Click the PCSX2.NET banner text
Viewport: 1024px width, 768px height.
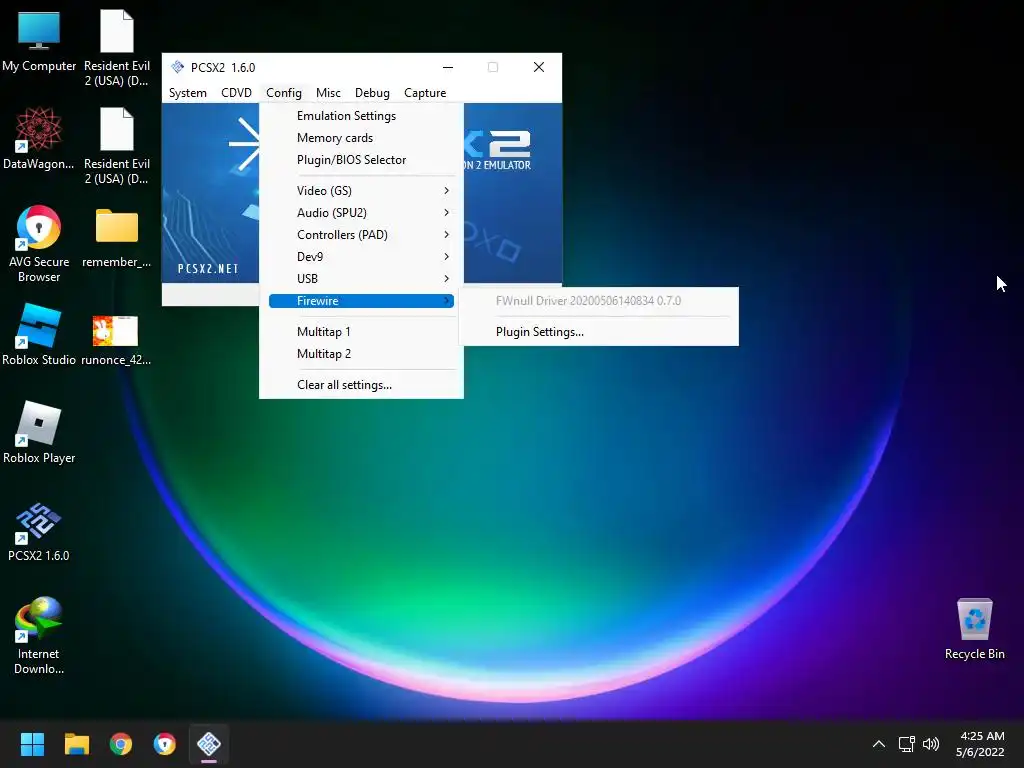(208, 268)
